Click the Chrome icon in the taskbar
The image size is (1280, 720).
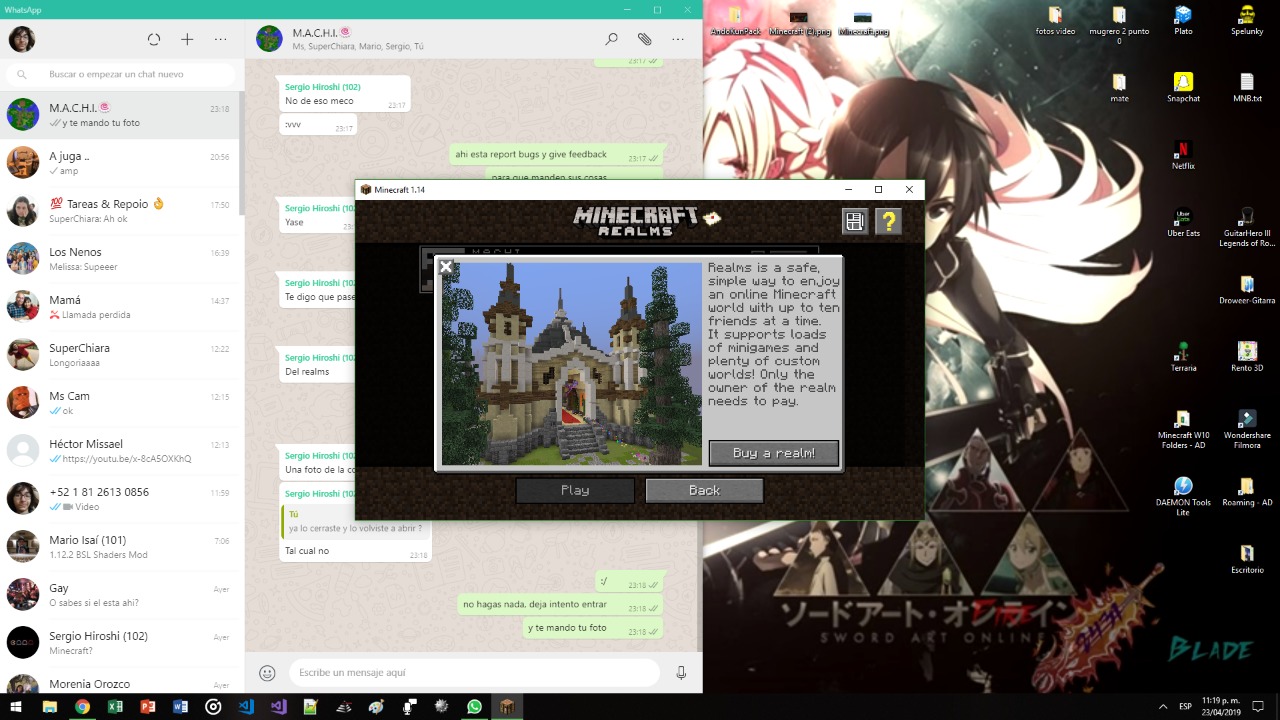[x=82, y=707]
